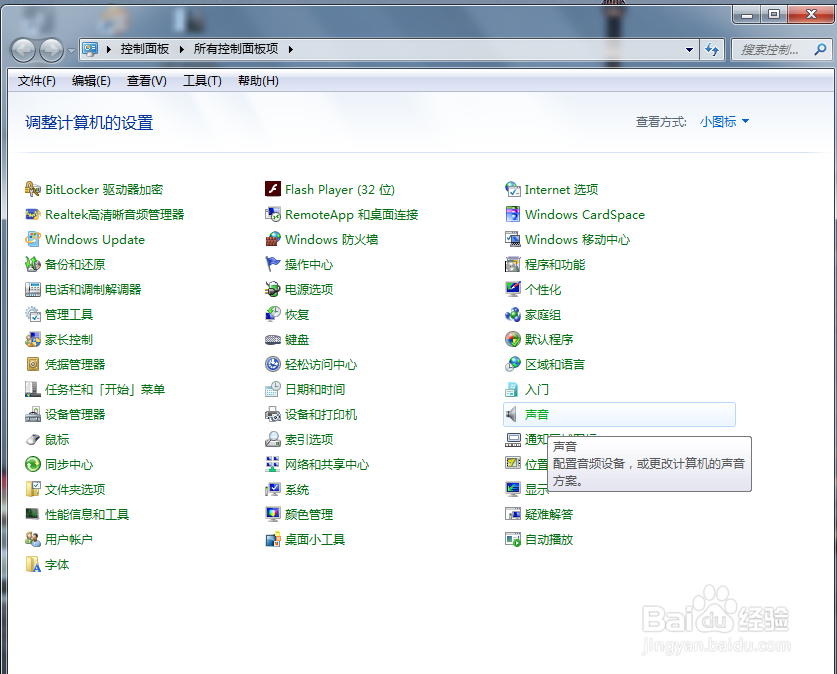Open the 电源选项 icon
The width and height of the screenshot is (837, 674).
273,290
